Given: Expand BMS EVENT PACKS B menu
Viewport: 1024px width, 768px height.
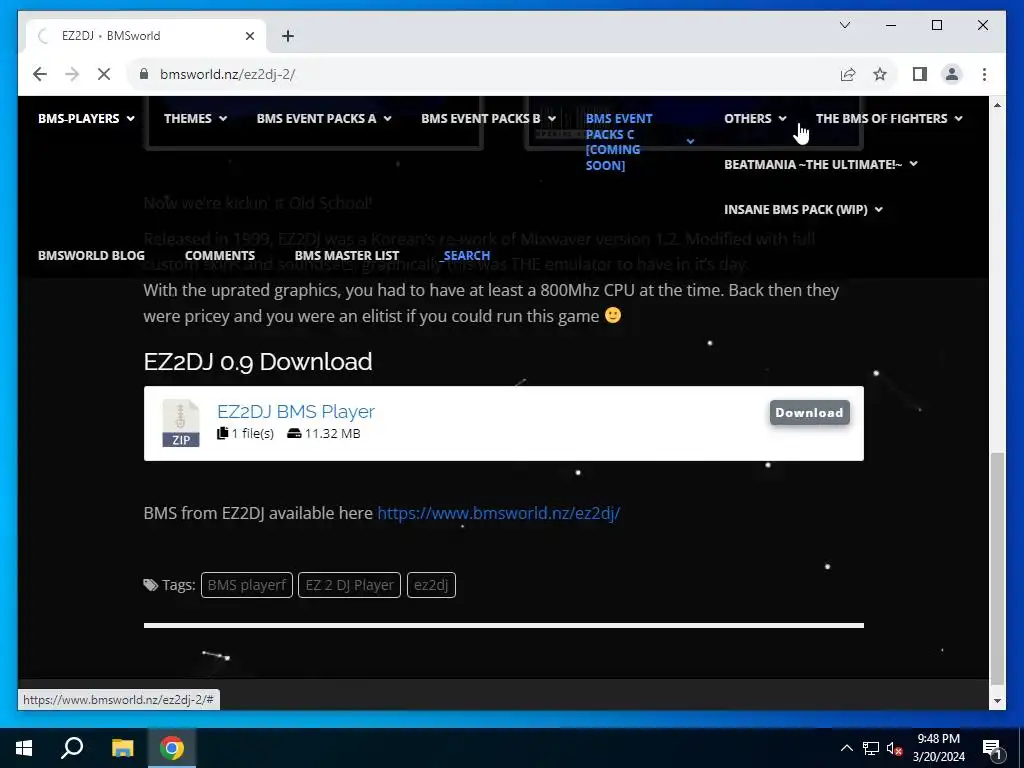Looking at the screenshot, I should point(488,119).
